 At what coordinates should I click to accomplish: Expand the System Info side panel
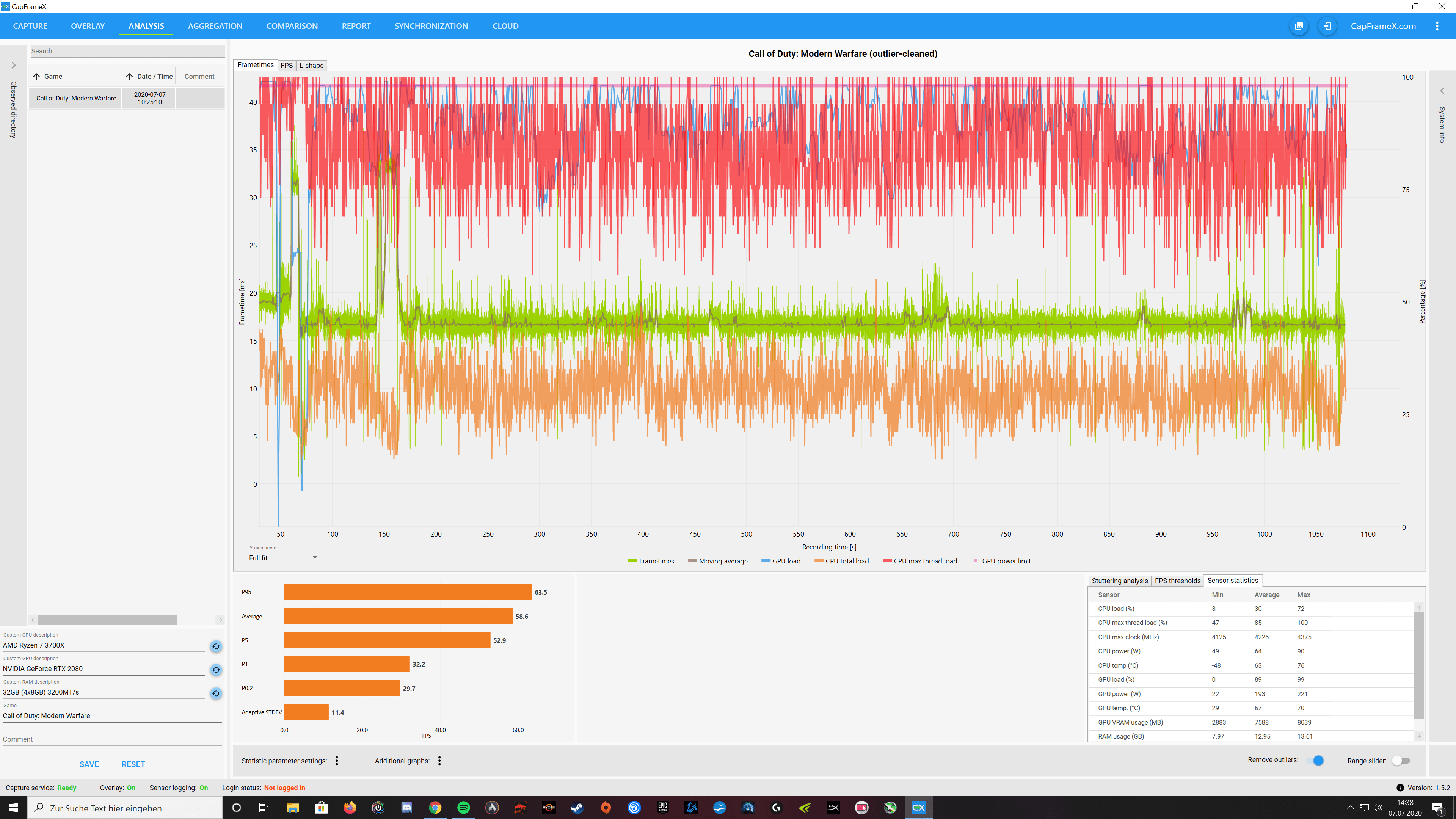(1442, 91)
